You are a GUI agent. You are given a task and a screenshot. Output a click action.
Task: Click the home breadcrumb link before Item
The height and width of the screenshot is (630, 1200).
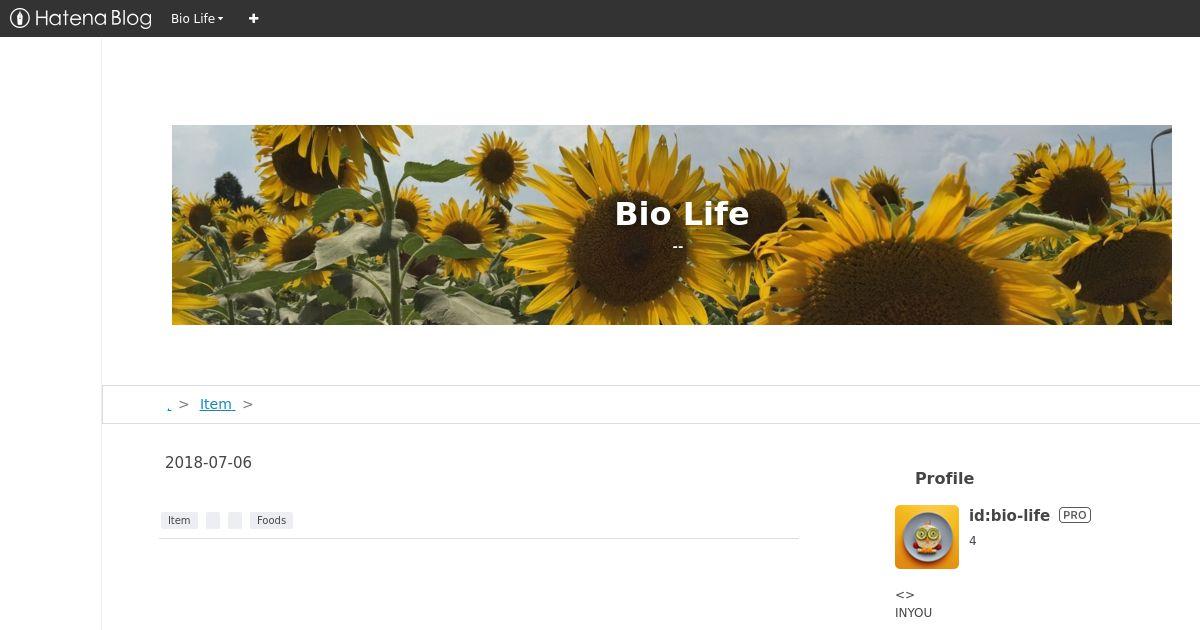click(169, 405)
